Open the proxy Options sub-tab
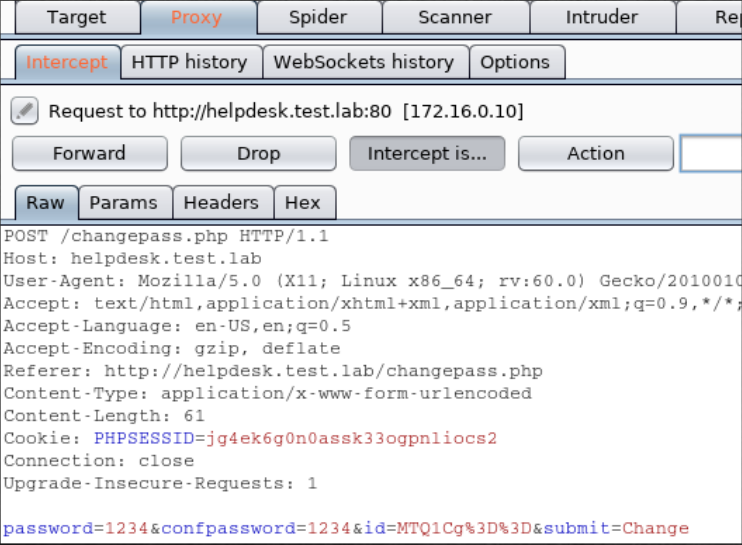The width and height of the screenshot is (742, 545). (x=515, y=62)
